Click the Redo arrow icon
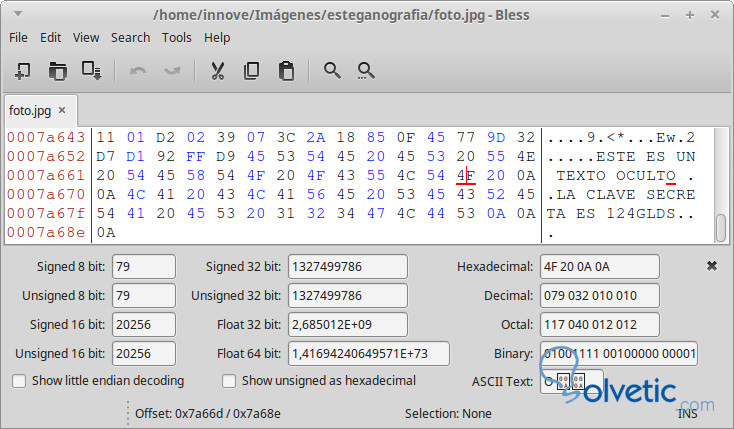 (172, 71)
